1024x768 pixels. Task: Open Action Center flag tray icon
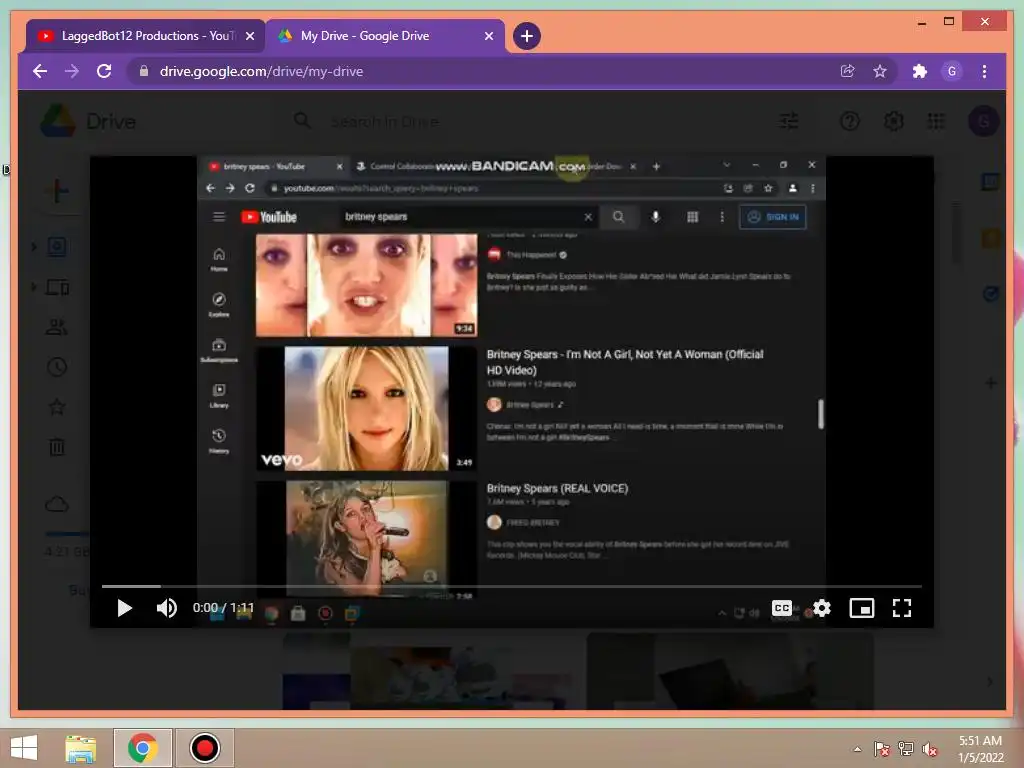882,749
